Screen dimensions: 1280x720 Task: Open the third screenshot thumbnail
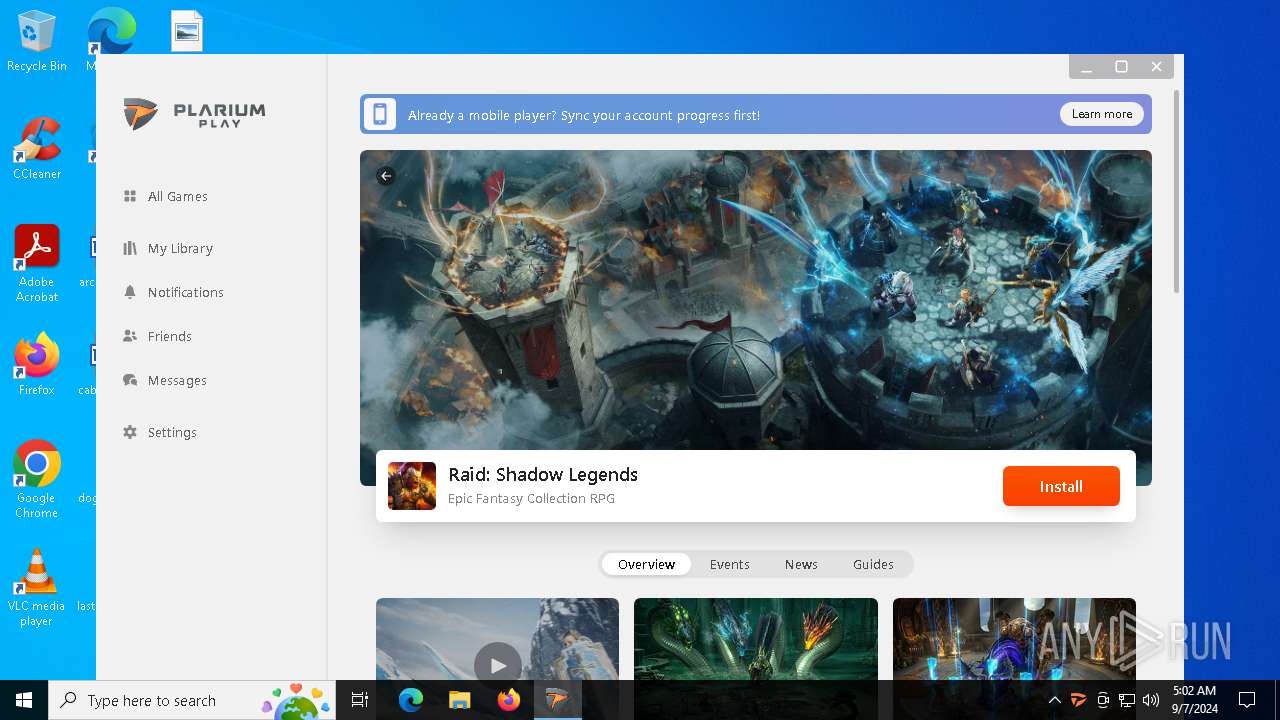pos(1014,639)
